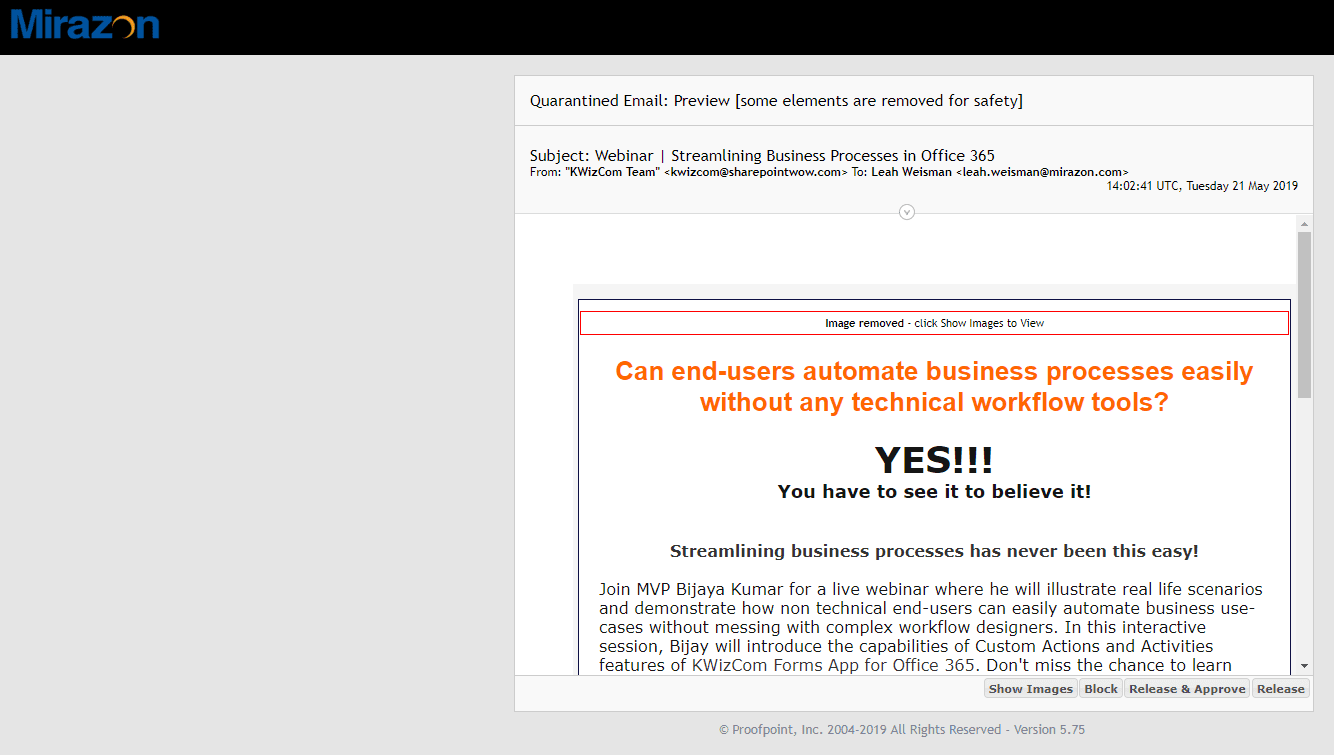Click the orange headline about automating processes

[934, 386]
